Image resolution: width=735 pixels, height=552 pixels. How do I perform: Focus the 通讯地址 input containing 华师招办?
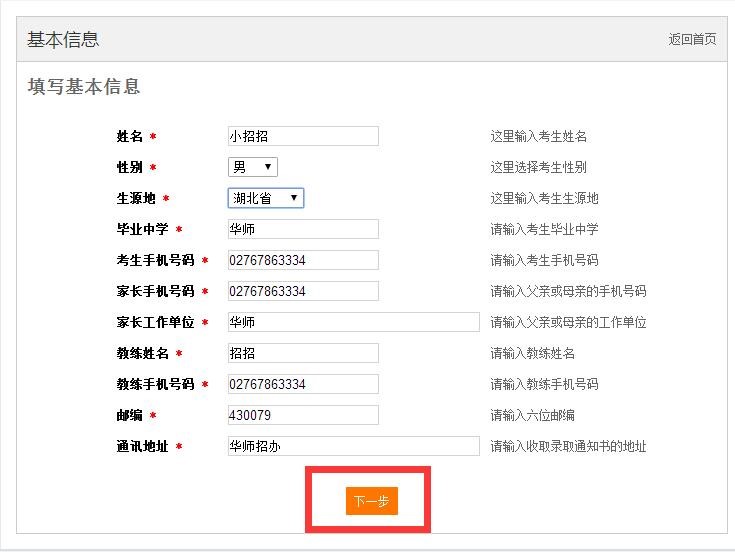(x=353, y=446)
